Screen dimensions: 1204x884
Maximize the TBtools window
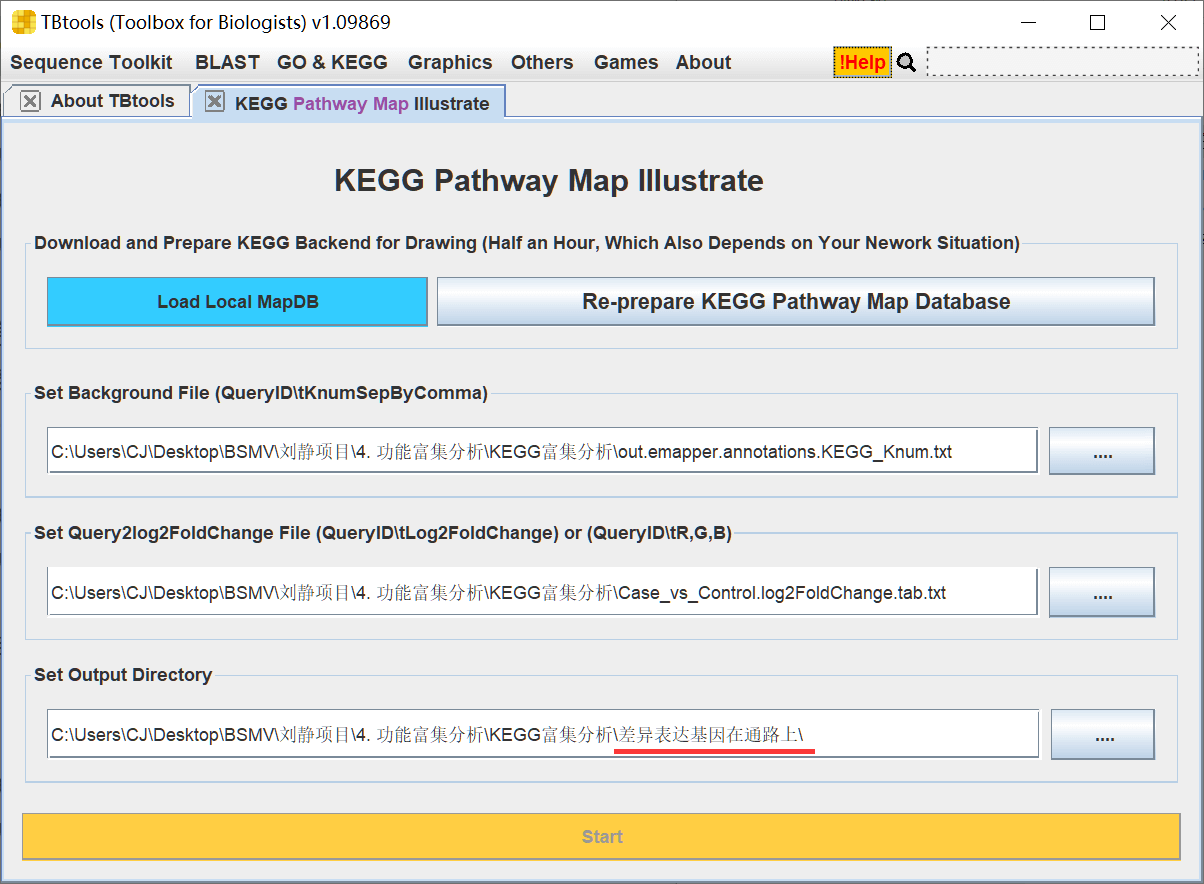coord(1097,22)
